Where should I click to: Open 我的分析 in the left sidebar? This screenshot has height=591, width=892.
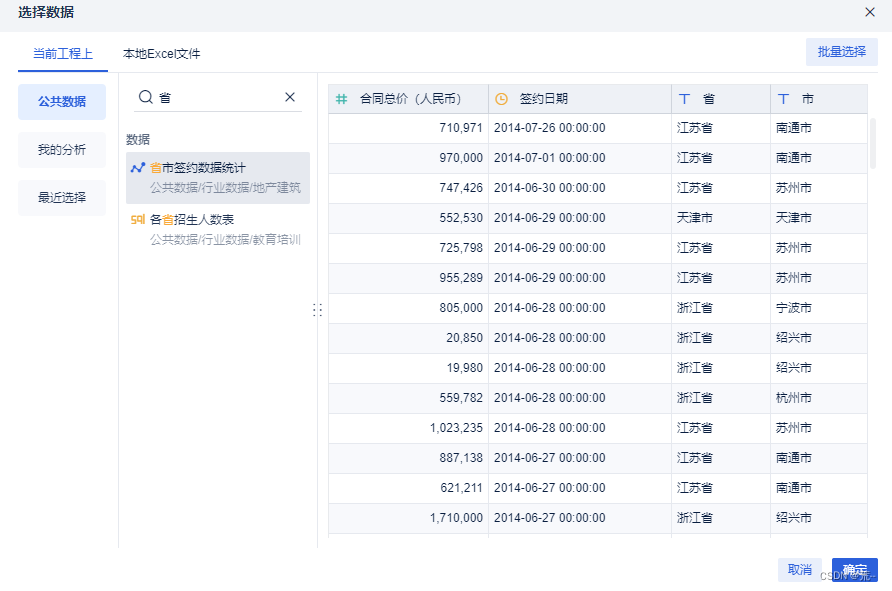[x=61, y=150]
